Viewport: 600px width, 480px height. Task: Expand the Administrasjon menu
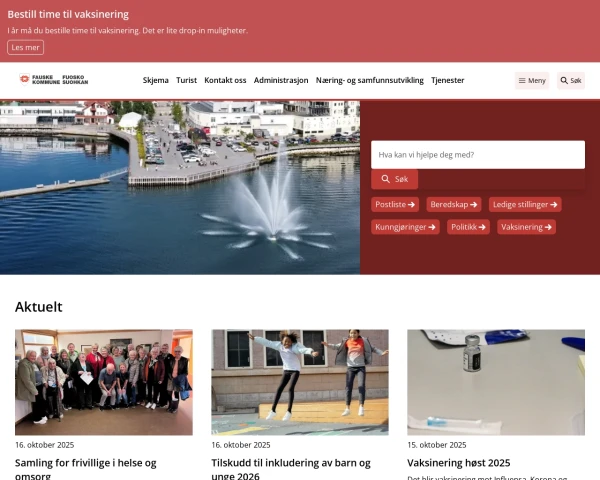tap(280, 80)
